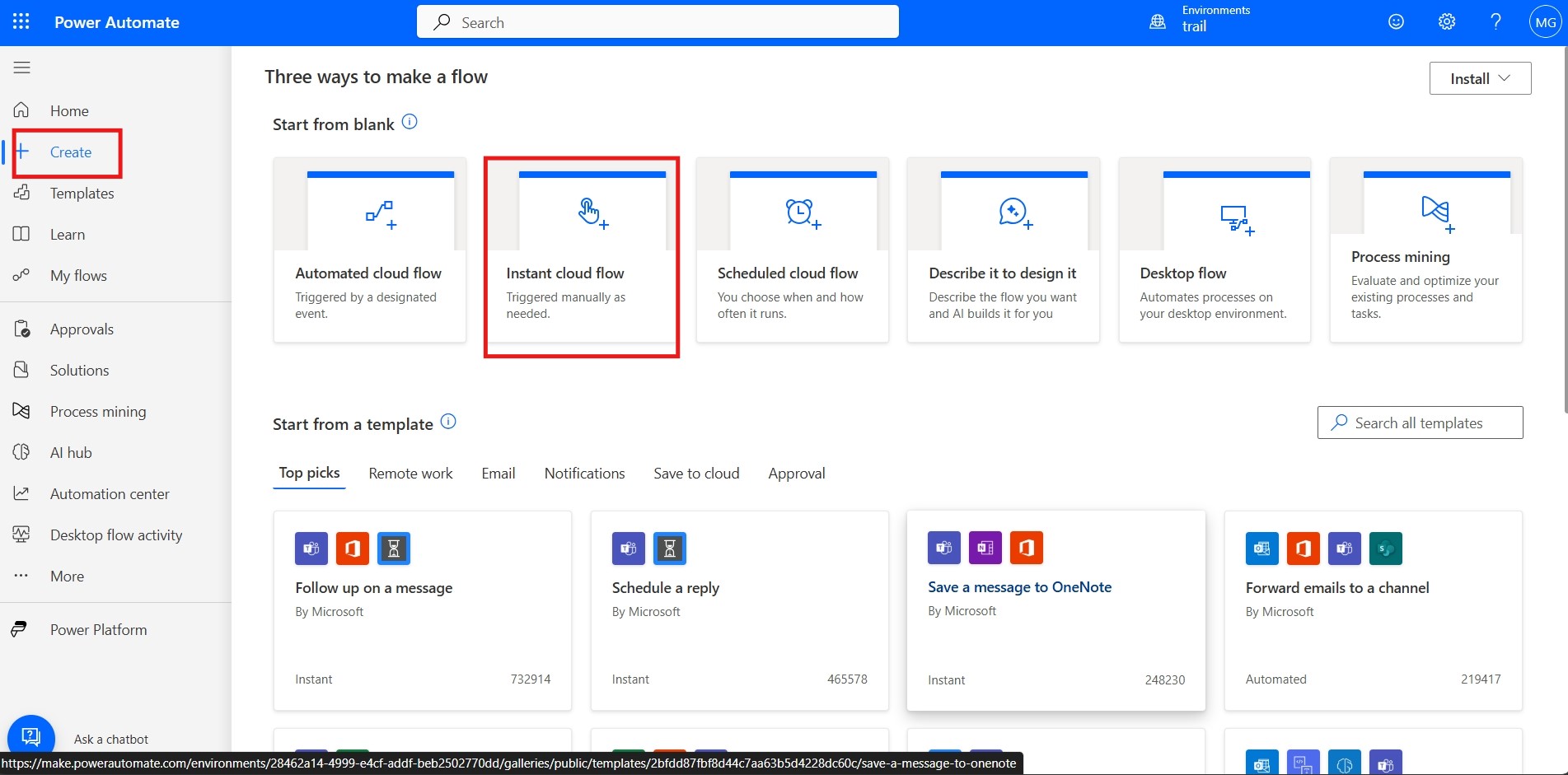Open the Help question mark icon
Viewport: 1568px width, 775px height.
(1495, 22)
